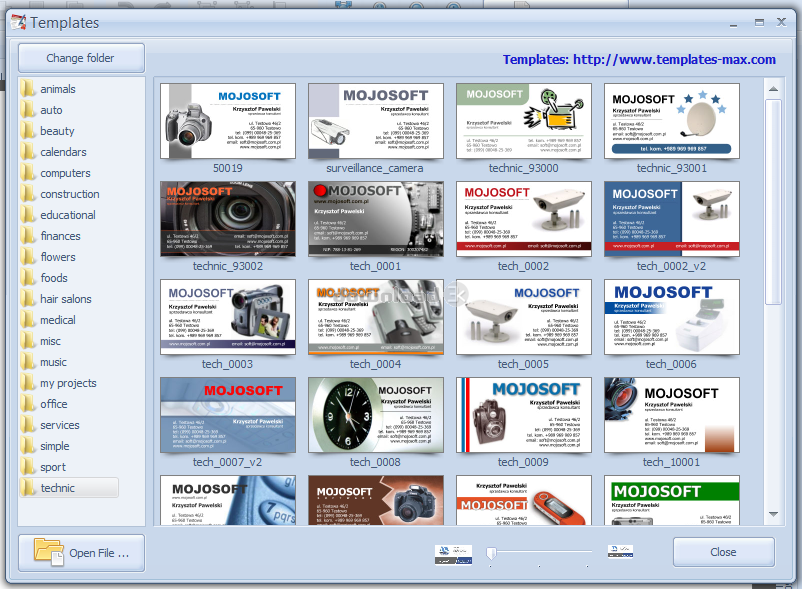Open the misc folder label
Image resolution: width=802 pixels, height=589 pixels.
(50, 341)
